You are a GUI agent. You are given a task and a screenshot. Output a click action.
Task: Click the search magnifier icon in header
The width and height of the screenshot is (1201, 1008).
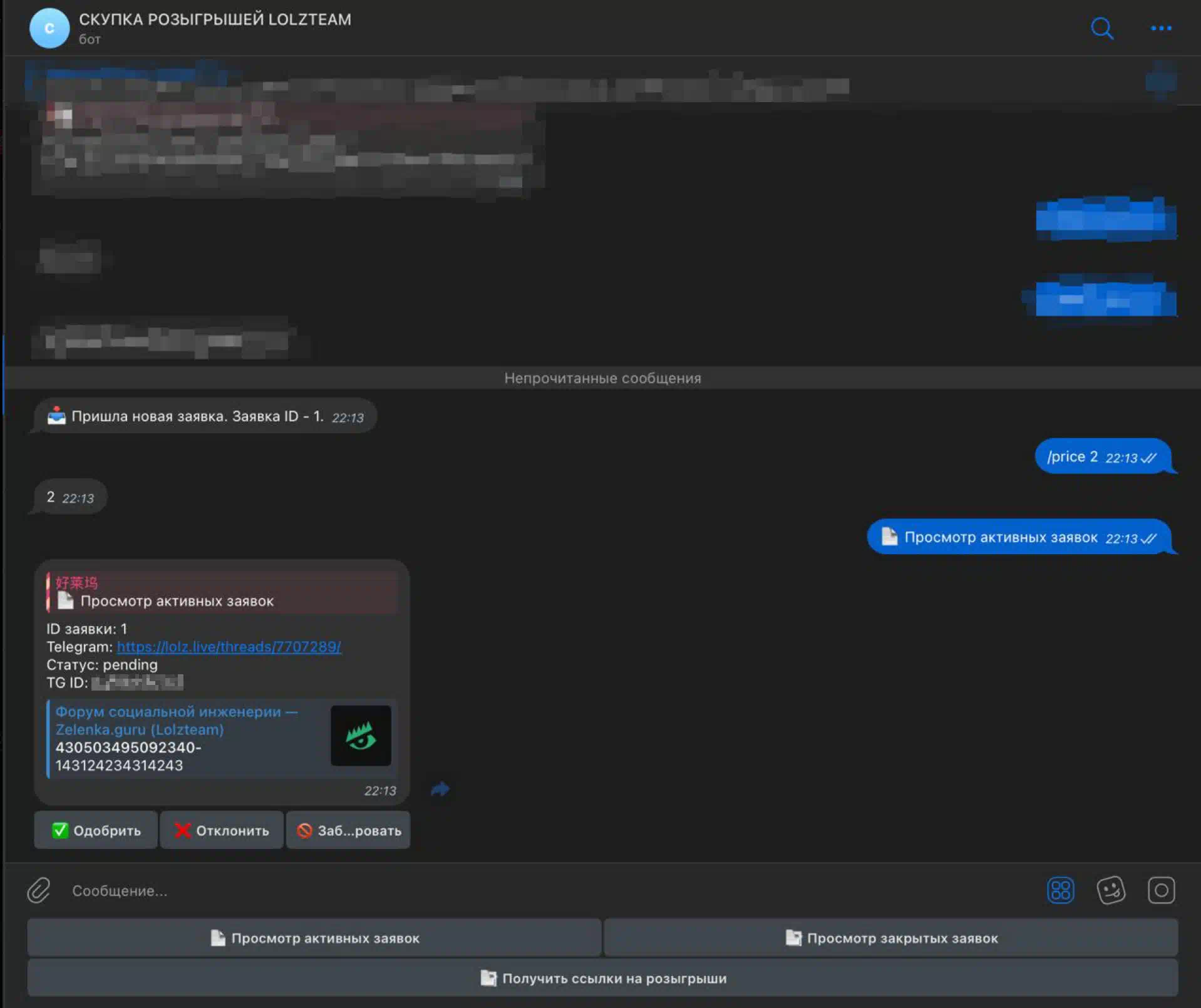click(1101, 28)
